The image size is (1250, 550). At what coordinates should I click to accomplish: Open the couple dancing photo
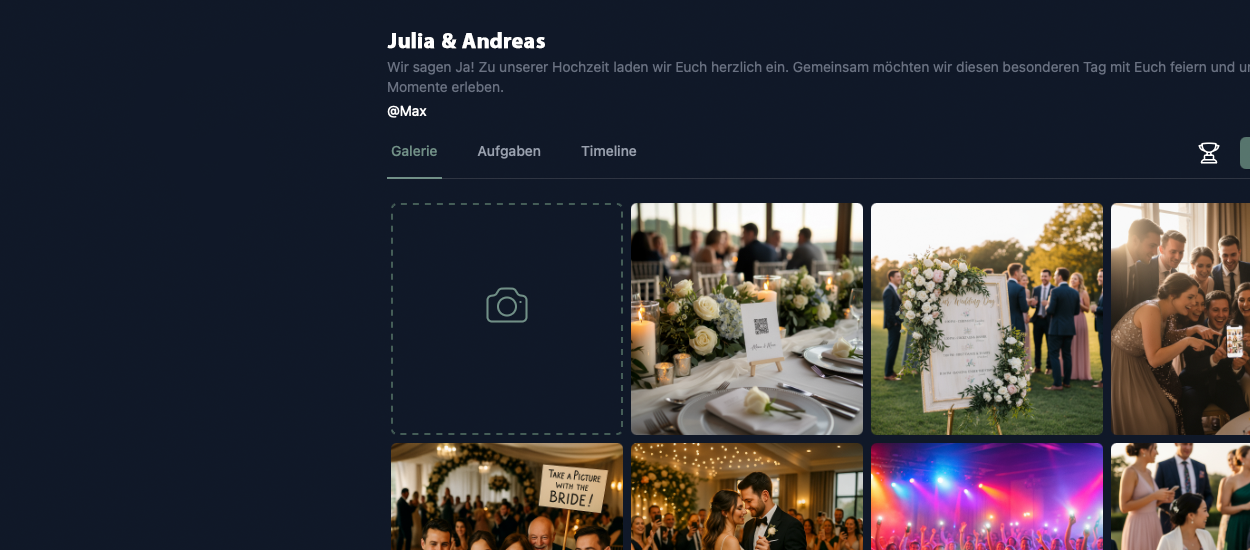coord(747,496)
